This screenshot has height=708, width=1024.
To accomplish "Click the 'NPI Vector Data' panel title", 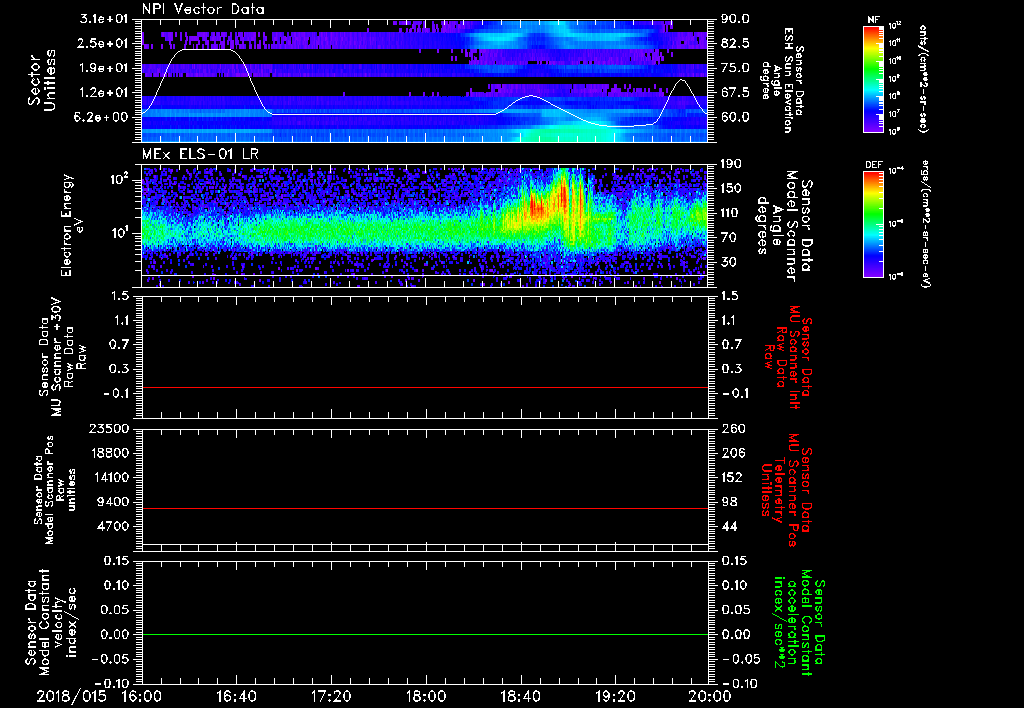I will tap(203, 9).
